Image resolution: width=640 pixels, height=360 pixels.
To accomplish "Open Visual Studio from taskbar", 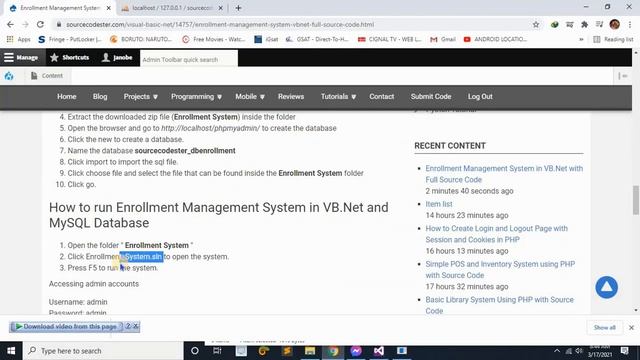I will (379, 351).
